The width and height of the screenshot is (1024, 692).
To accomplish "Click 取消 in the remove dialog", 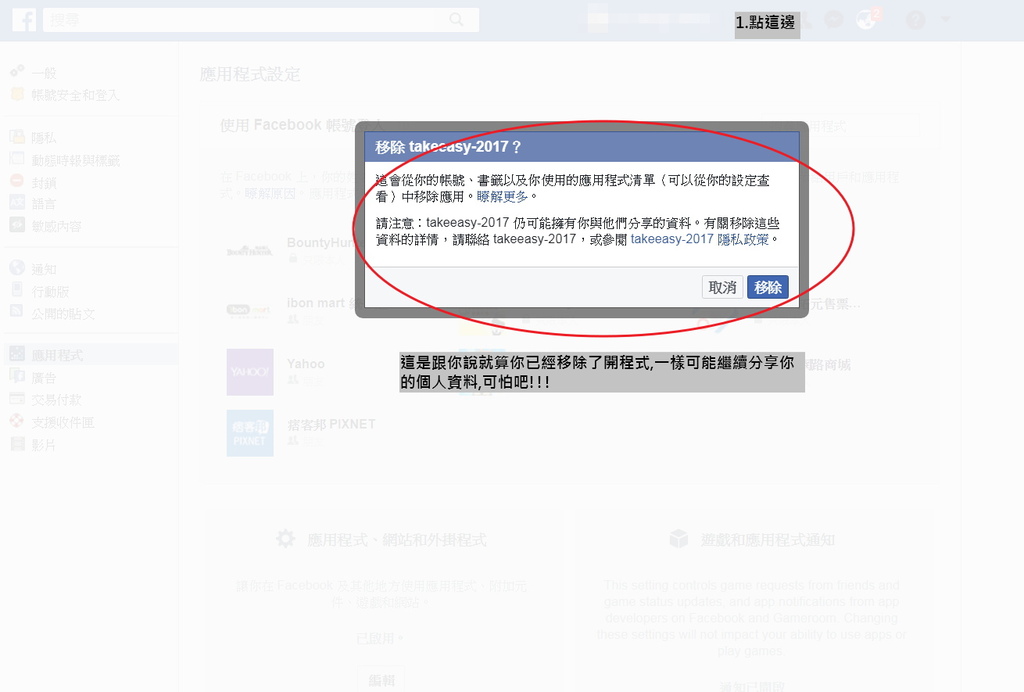I will [x=722, y=287].
